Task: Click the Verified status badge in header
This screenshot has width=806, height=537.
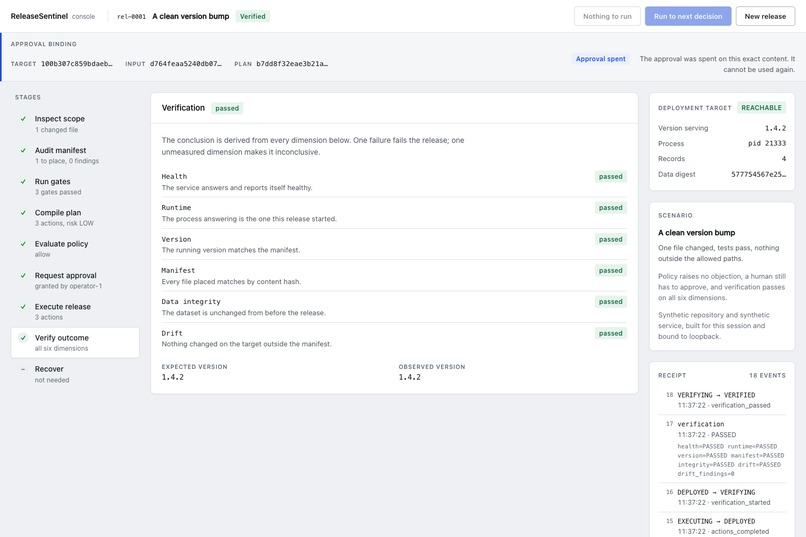Action: click(253, 16)
